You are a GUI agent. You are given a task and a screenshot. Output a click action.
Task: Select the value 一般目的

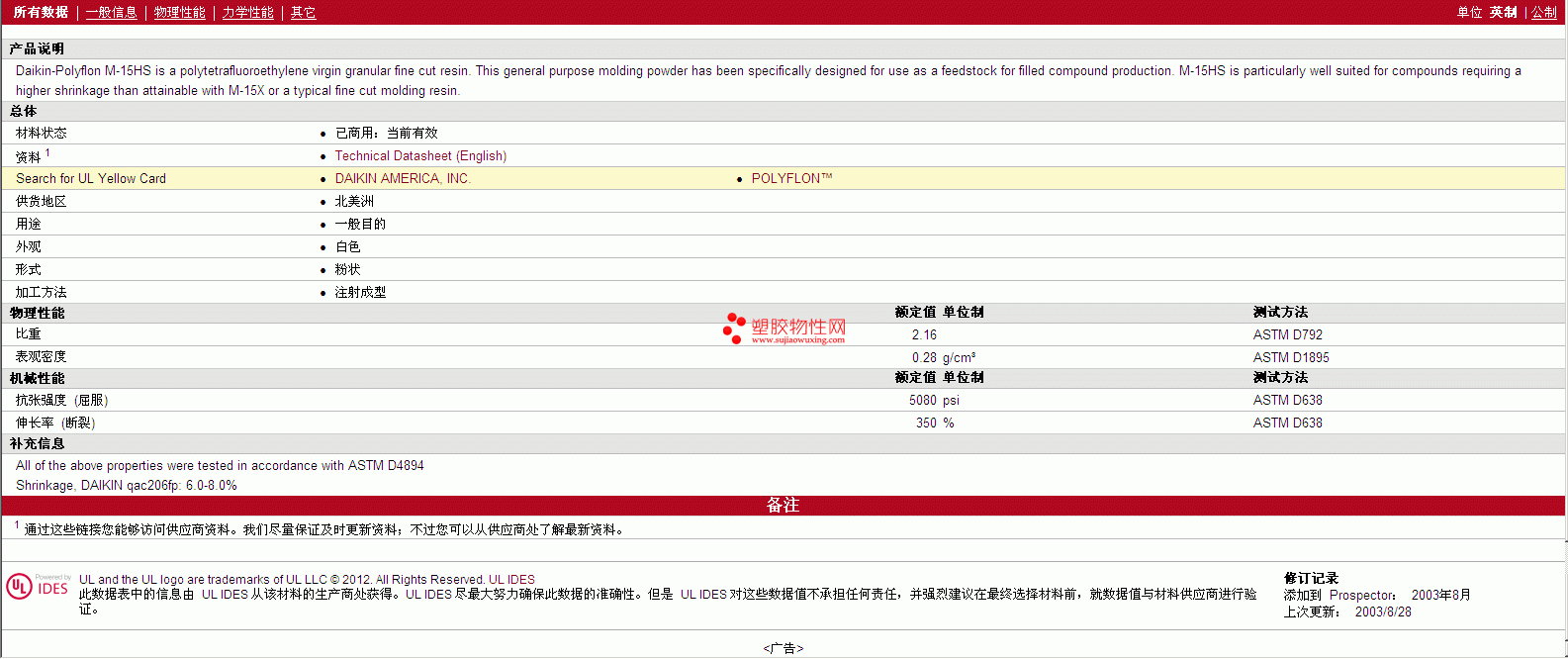pos(360,224)
